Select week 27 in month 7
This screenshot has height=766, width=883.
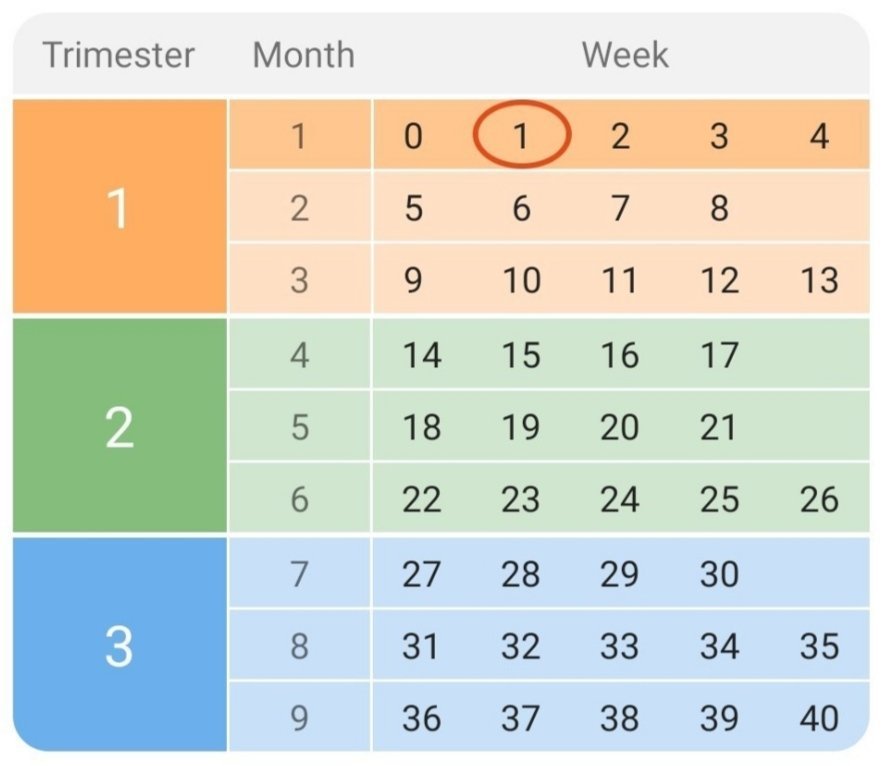(x=420, y=574)
